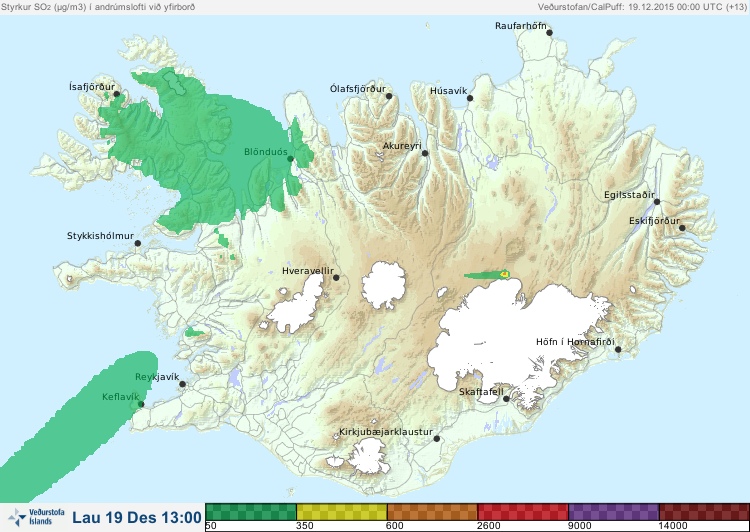Image resolution: width=750 pixels, height=532 pixels.
Task: Click the Keflavík label
Action: pyautogui.click(x=121, y=397)
